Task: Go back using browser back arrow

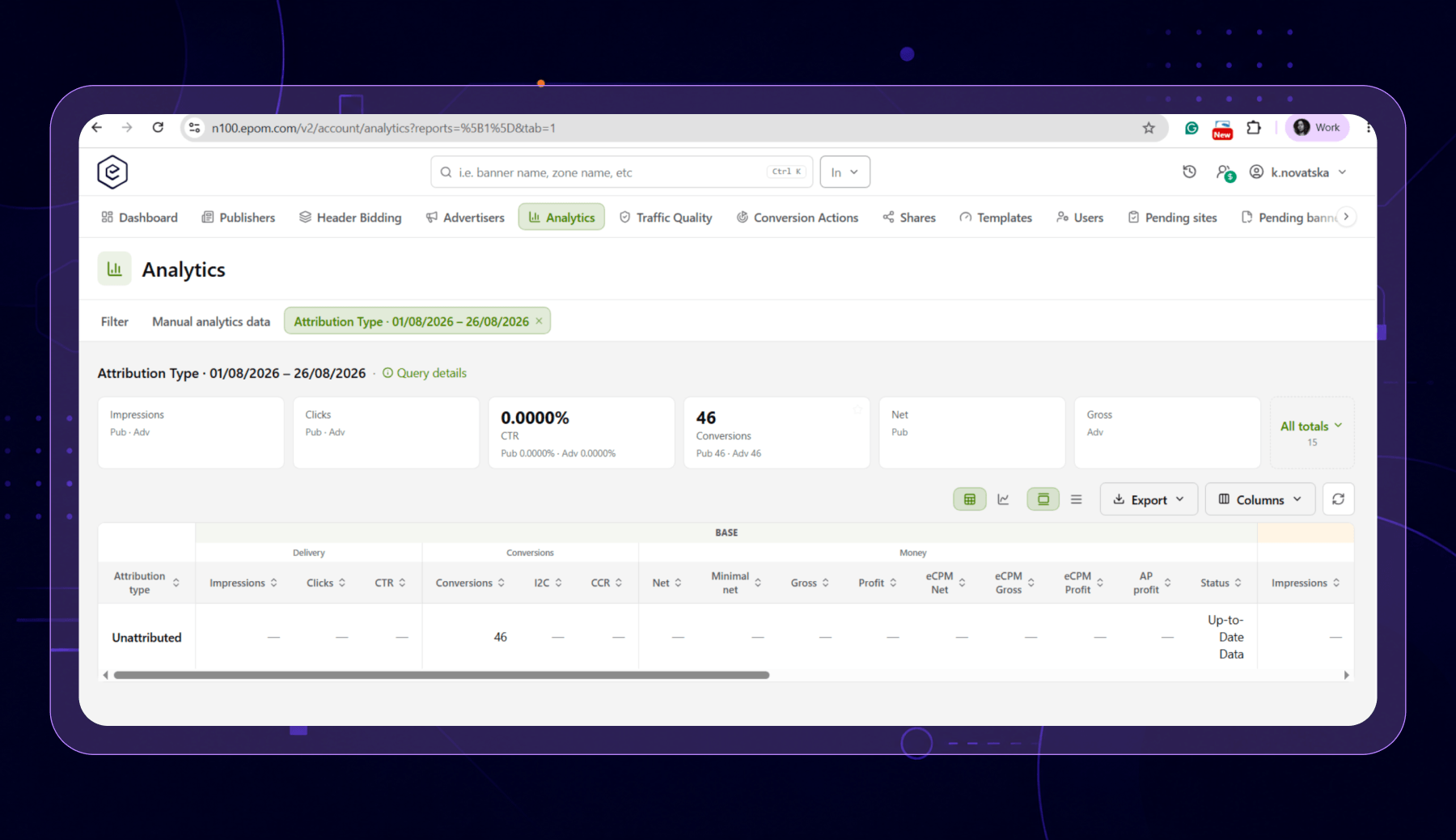Action: [x=97, y=127]
